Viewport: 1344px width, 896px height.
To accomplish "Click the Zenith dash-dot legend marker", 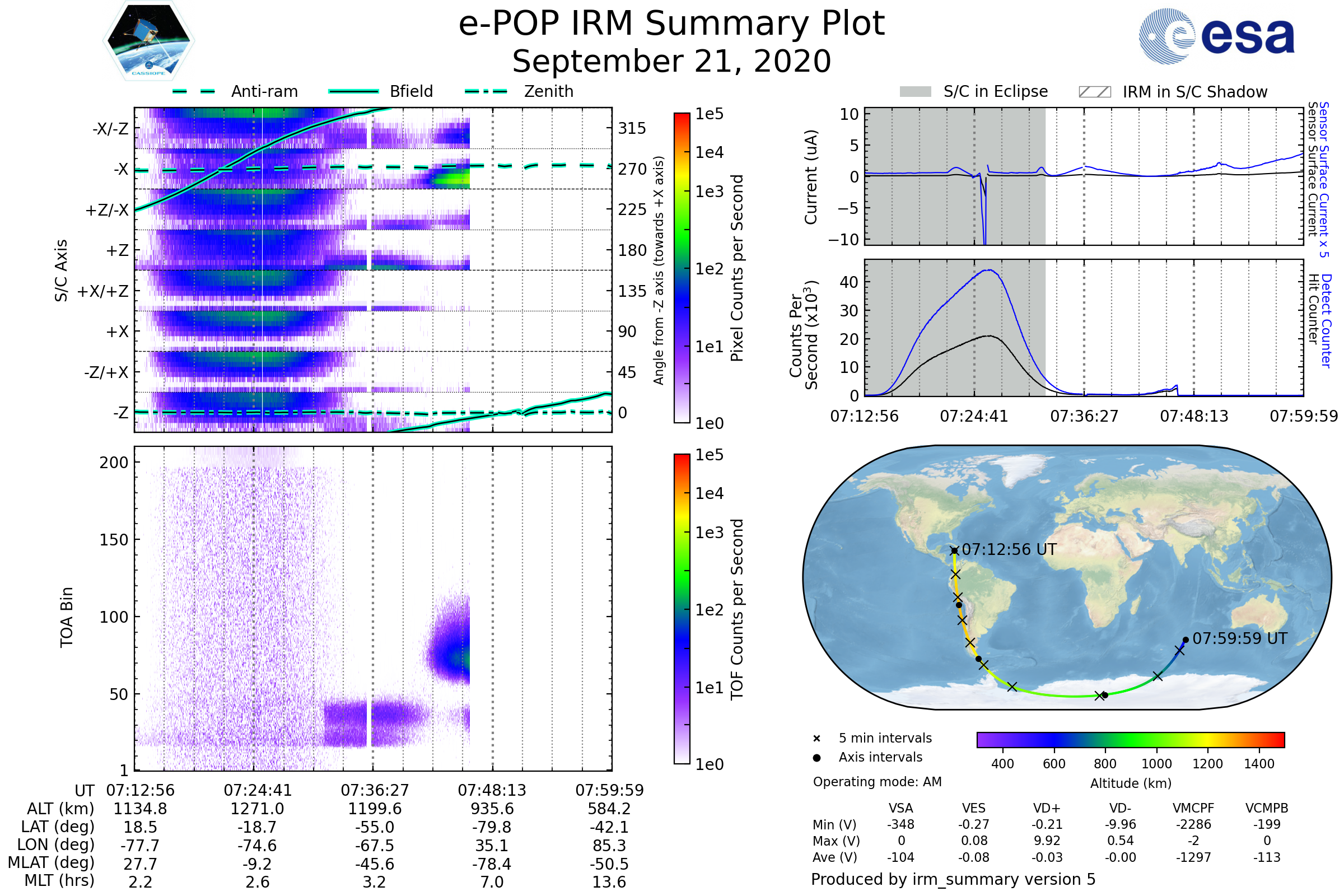I will (486, 91).
